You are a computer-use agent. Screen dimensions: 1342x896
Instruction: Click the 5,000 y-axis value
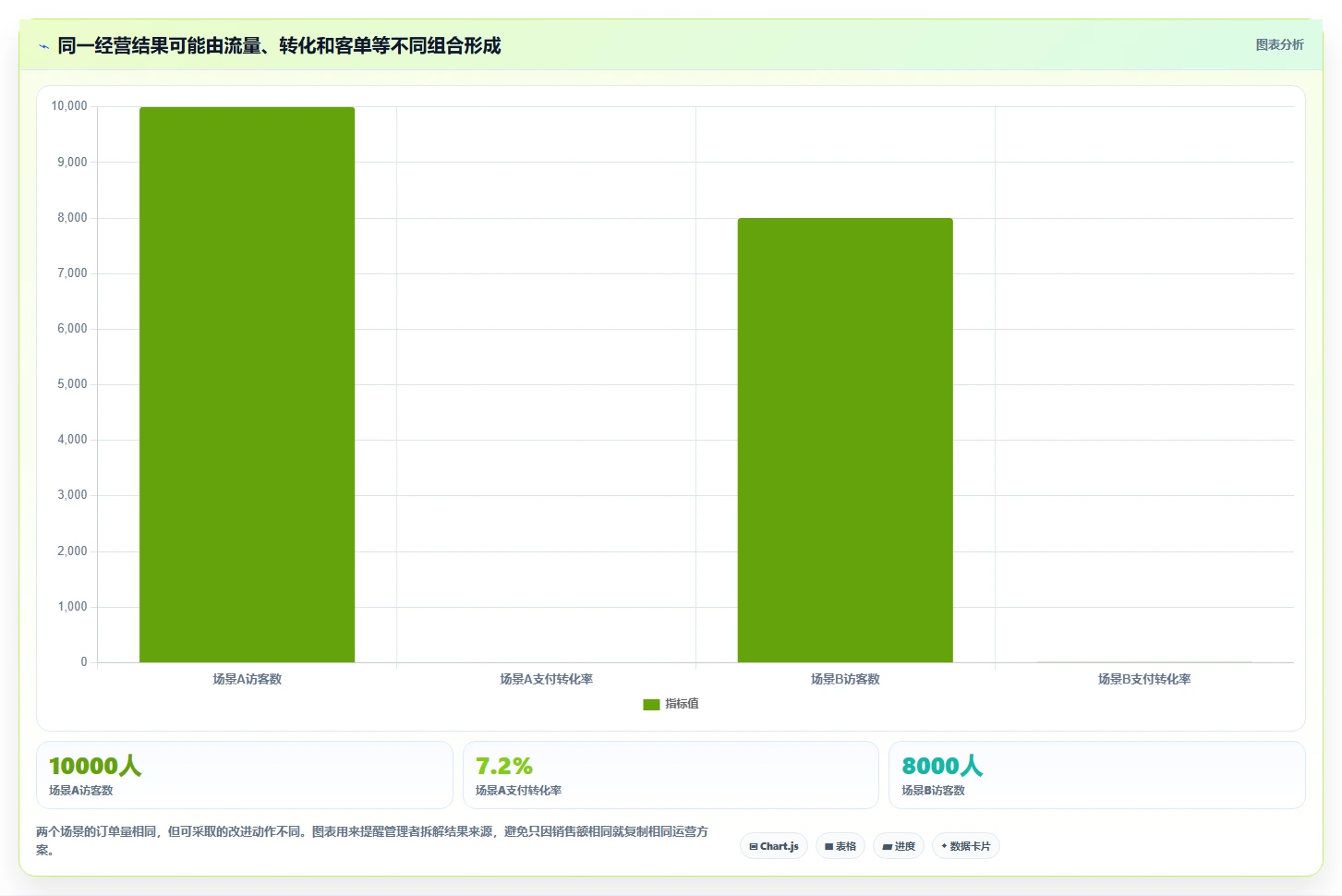coord(72,384)
